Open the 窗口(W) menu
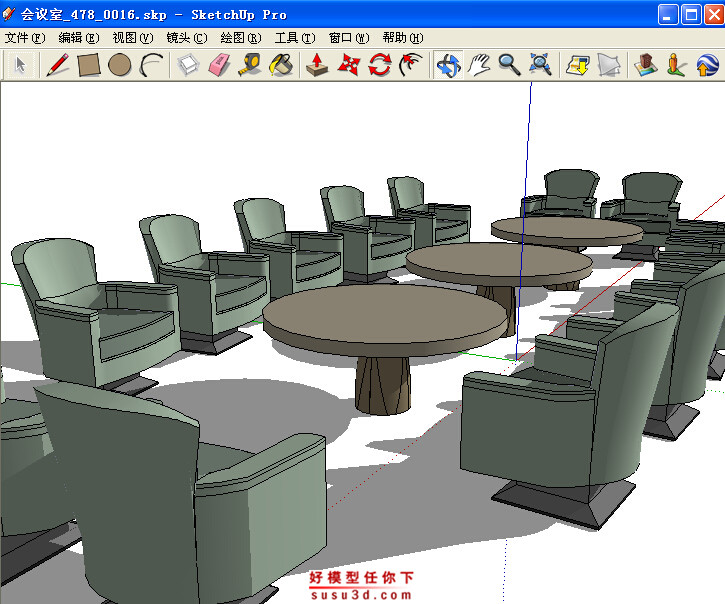The image size is (725, 604). (349, 38)
